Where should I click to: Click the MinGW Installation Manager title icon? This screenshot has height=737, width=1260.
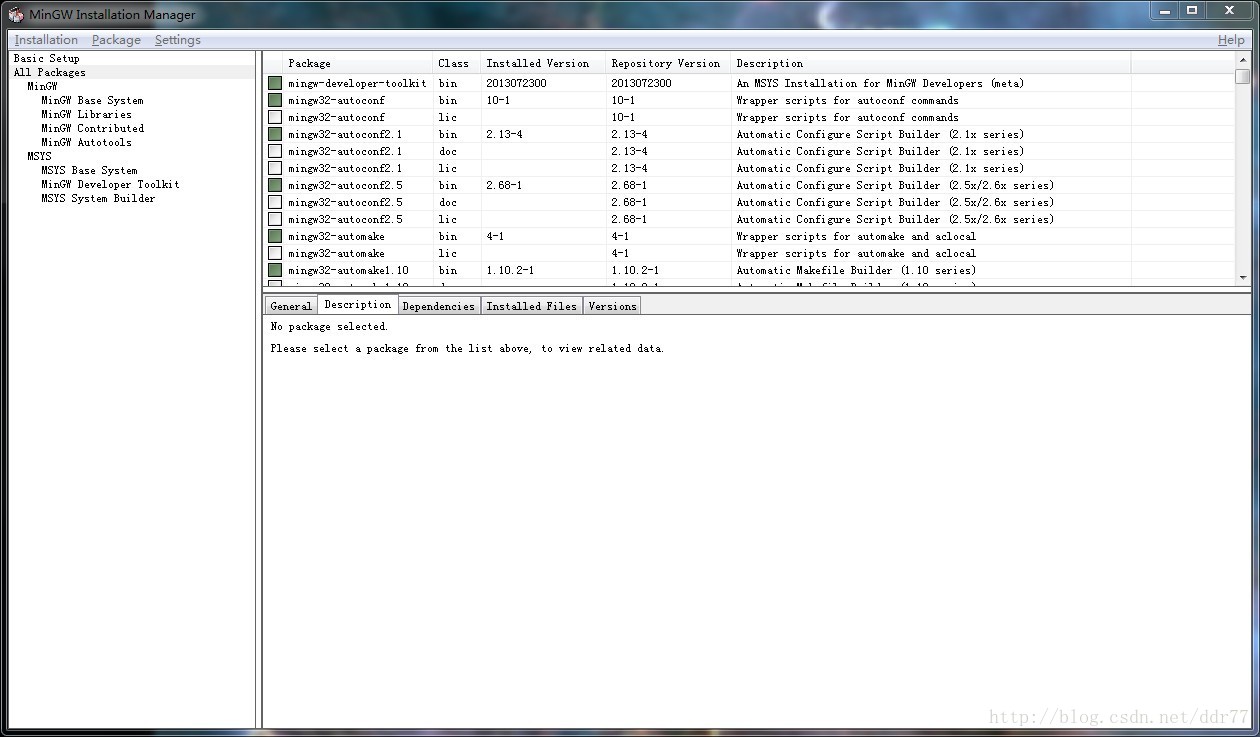tap(16, 14)
